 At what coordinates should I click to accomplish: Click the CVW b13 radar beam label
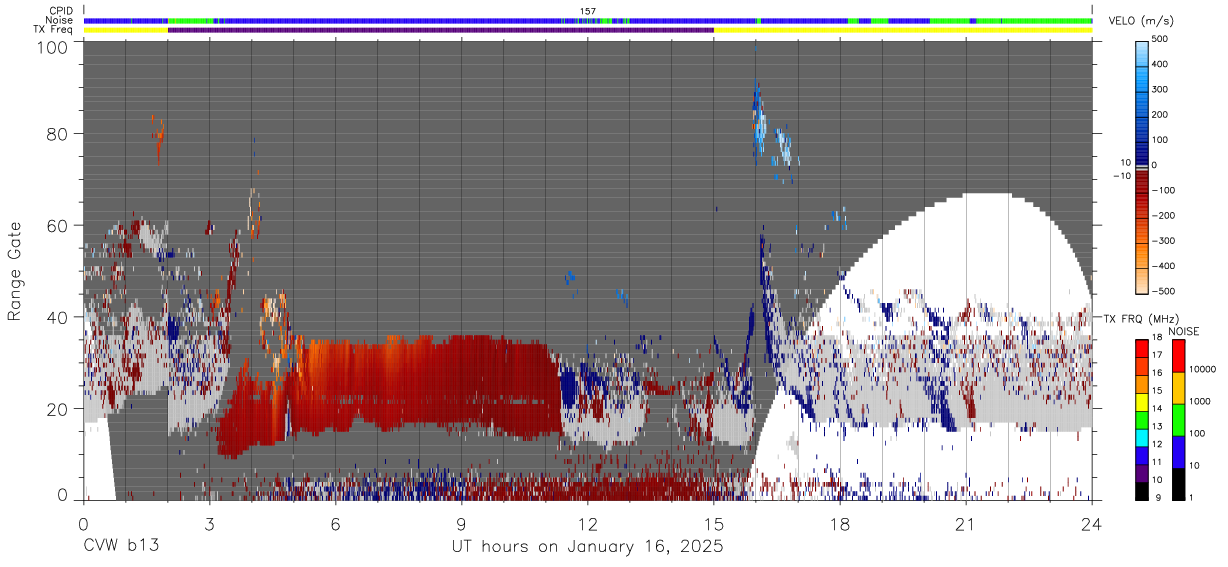click(x=121, y=547)
